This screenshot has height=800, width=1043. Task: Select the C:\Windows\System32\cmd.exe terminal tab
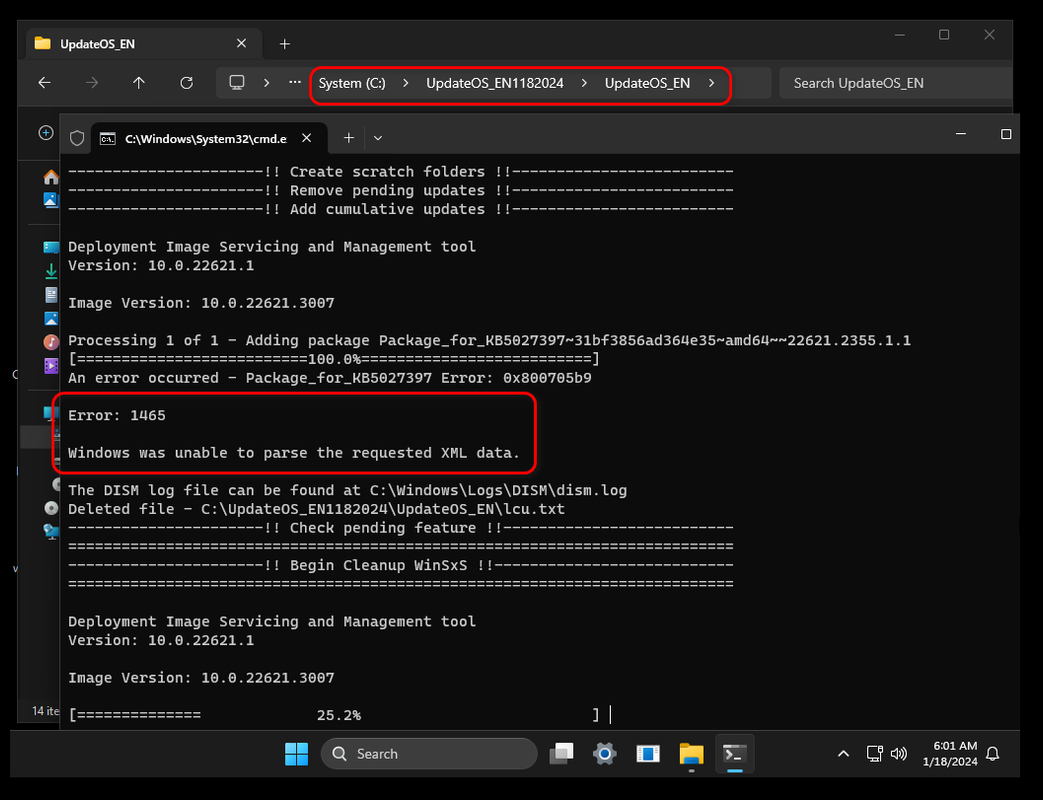coord(209,138)
